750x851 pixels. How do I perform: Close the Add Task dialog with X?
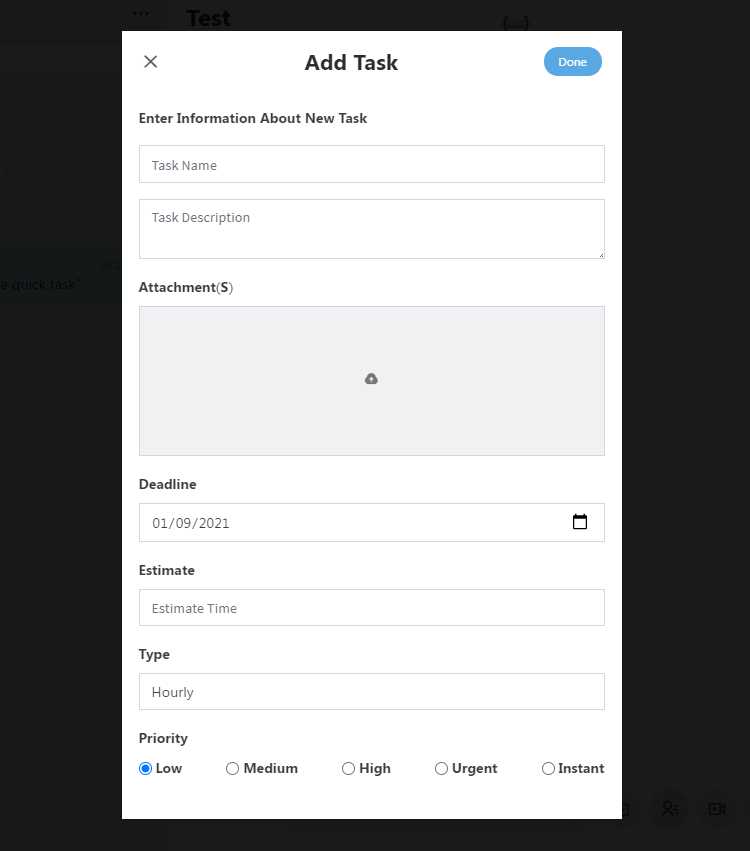pyautogui.click(x=150, y=62)
